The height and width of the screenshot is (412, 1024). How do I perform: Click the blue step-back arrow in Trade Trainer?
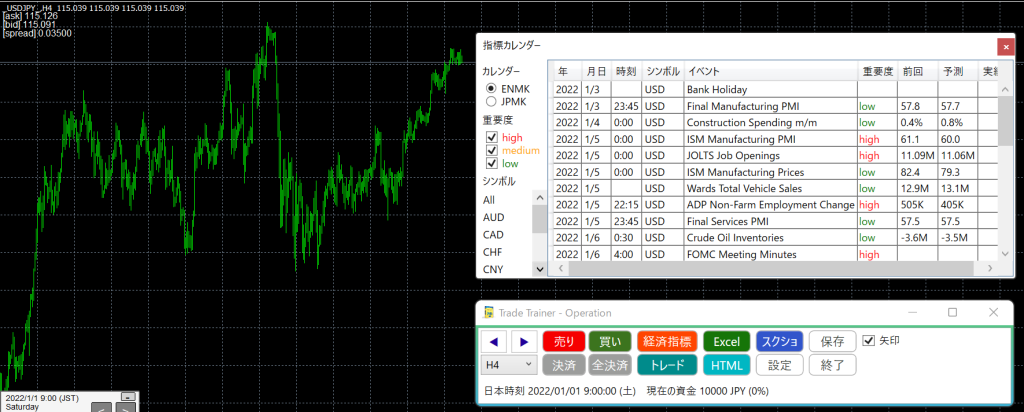click(495, 341)
